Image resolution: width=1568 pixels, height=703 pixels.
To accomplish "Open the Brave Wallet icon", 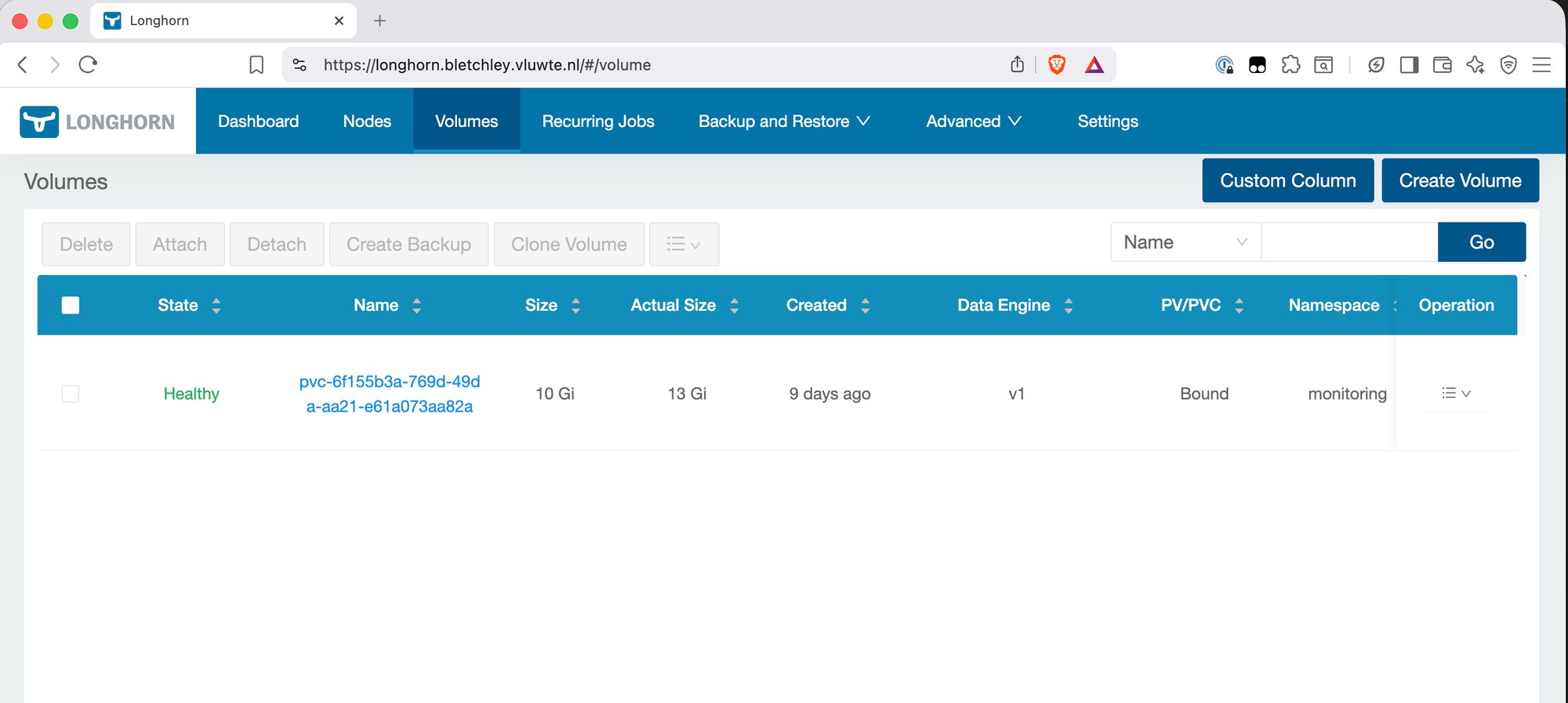I will pos(1443,65).
